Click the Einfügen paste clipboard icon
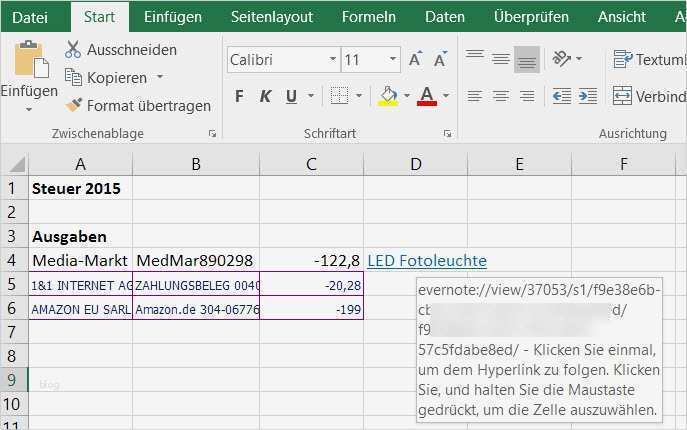The width and height of the screenshot is (687, 430). 30,59
